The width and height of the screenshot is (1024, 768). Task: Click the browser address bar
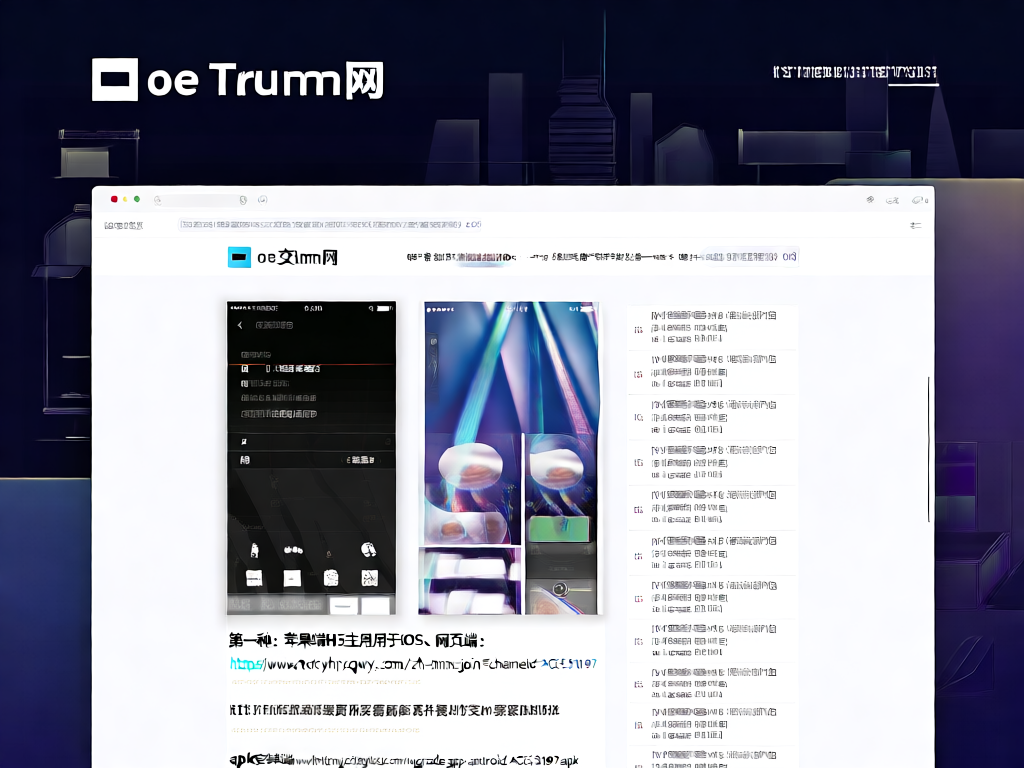(200, 200)
